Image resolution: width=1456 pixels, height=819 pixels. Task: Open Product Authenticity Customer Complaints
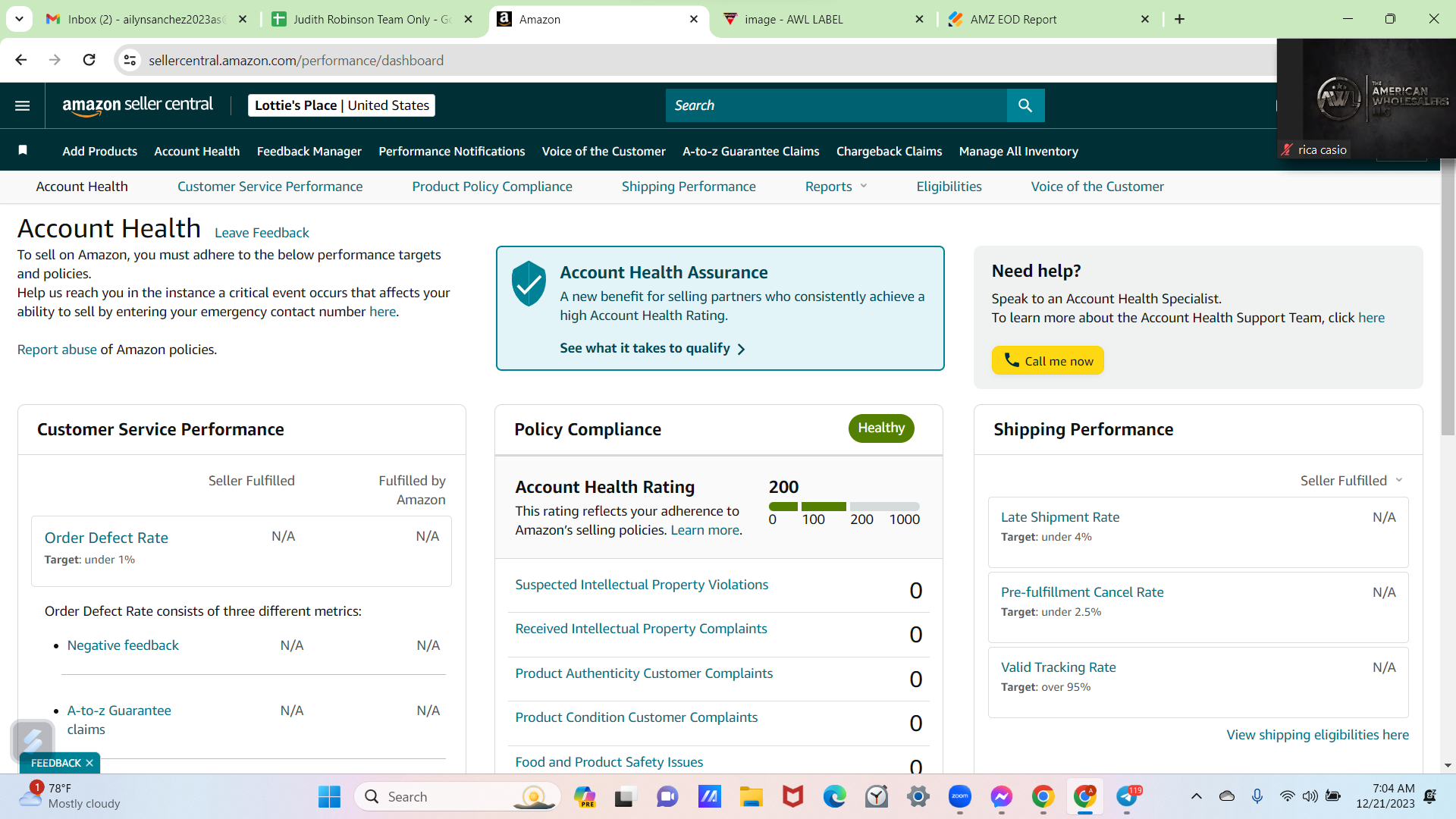point(644,673)
